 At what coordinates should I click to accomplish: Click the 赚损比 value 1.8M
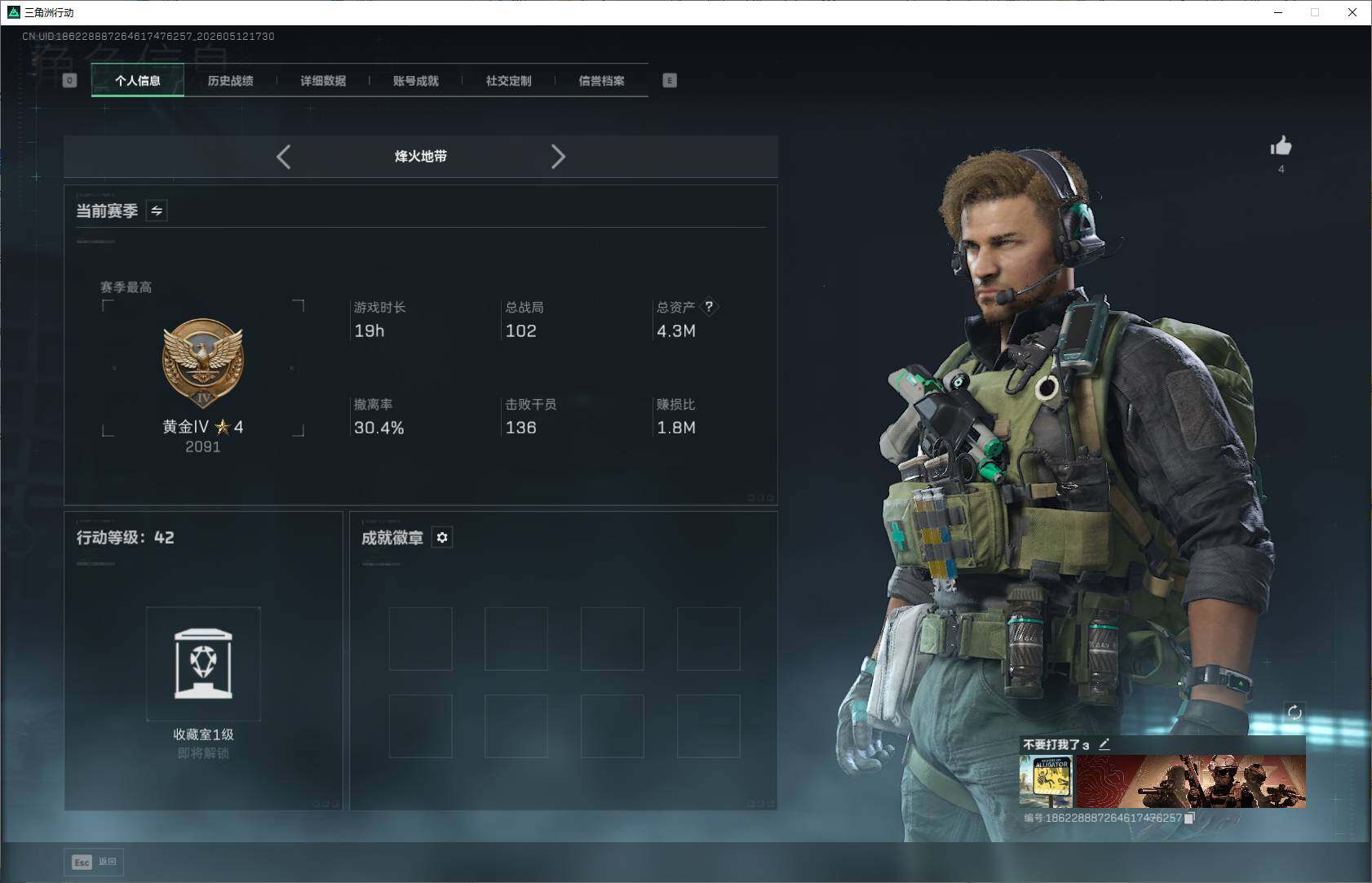pyautogui.click(x=676, y=428)
